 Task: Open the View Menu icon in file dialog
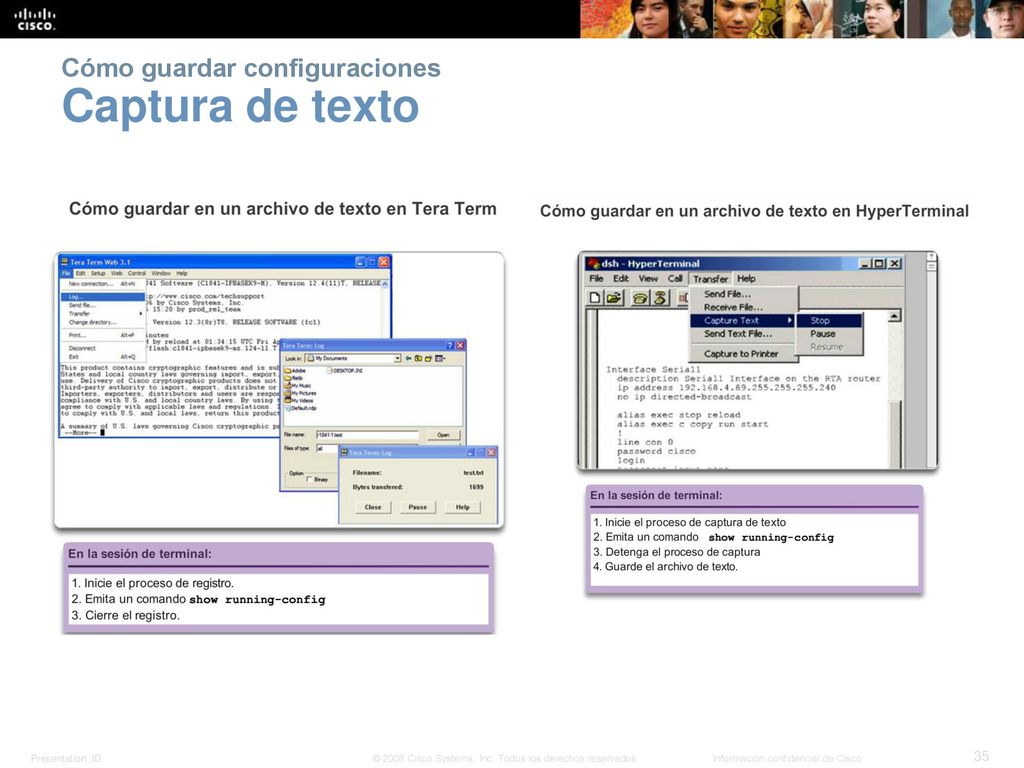(x=440, y=359)
